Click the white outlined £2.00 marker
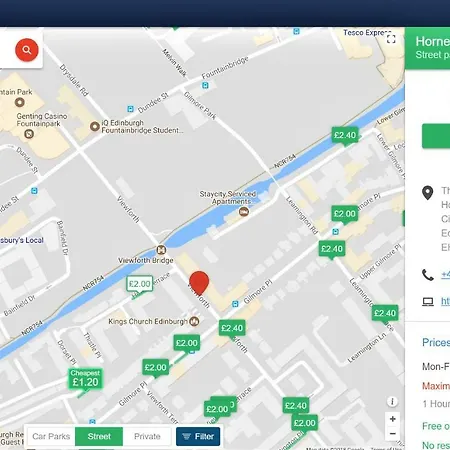This screenshot has height=450, width=450. tap(140, 284)
